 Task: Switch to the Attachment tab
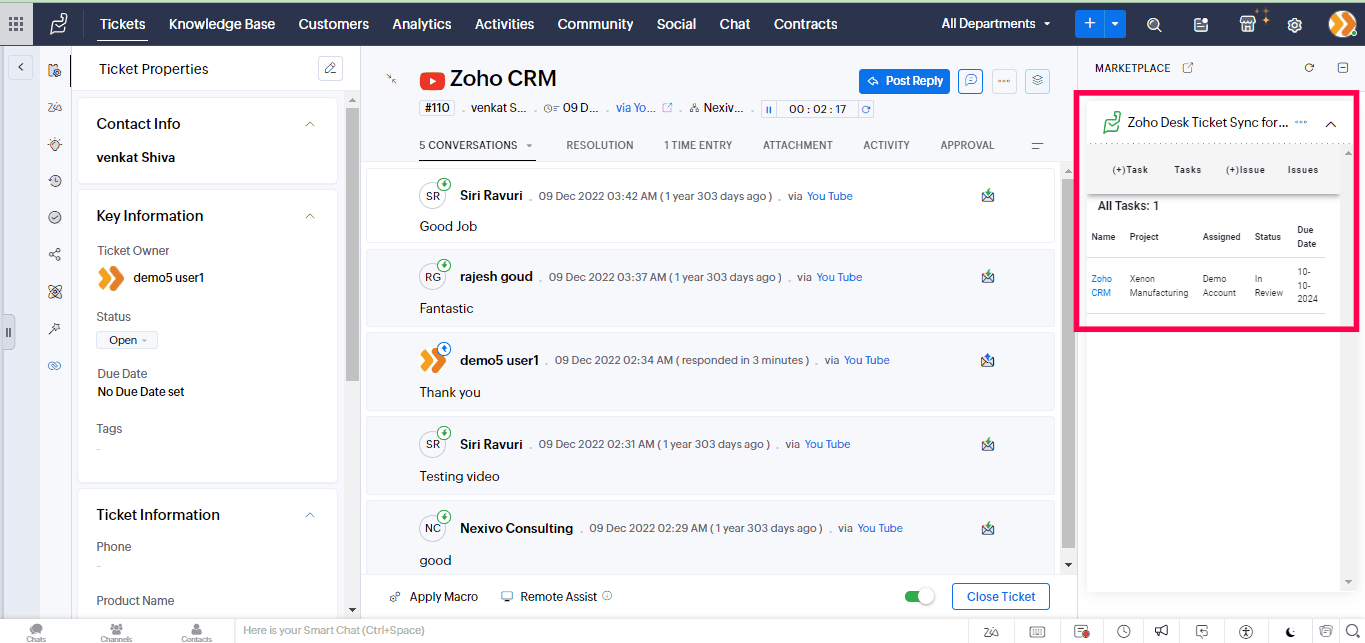click(x=798, y=145)
